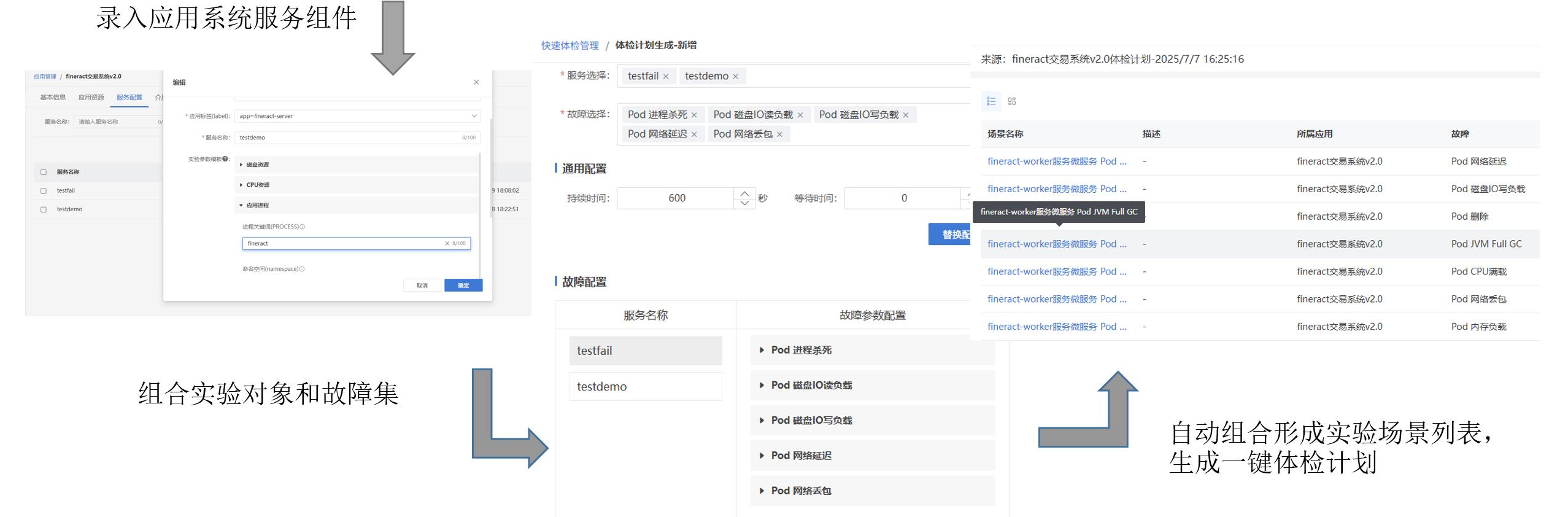Switch to the 应用资源 tab

pos(91,97)
